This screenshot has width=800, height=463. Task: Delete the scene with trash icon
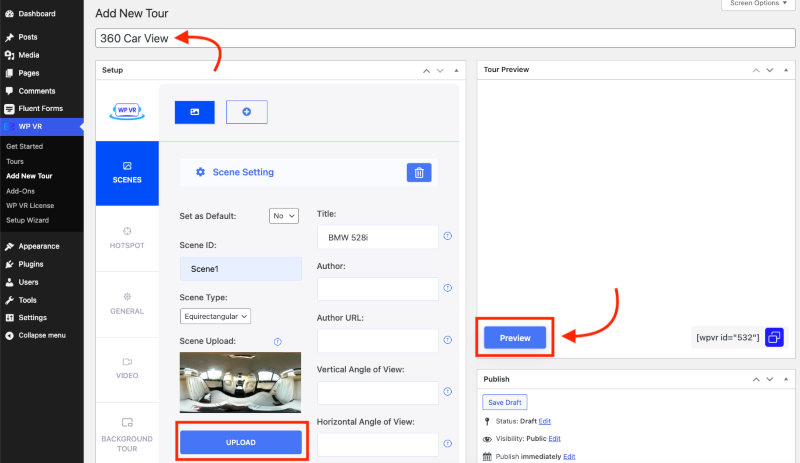[419, 172]
